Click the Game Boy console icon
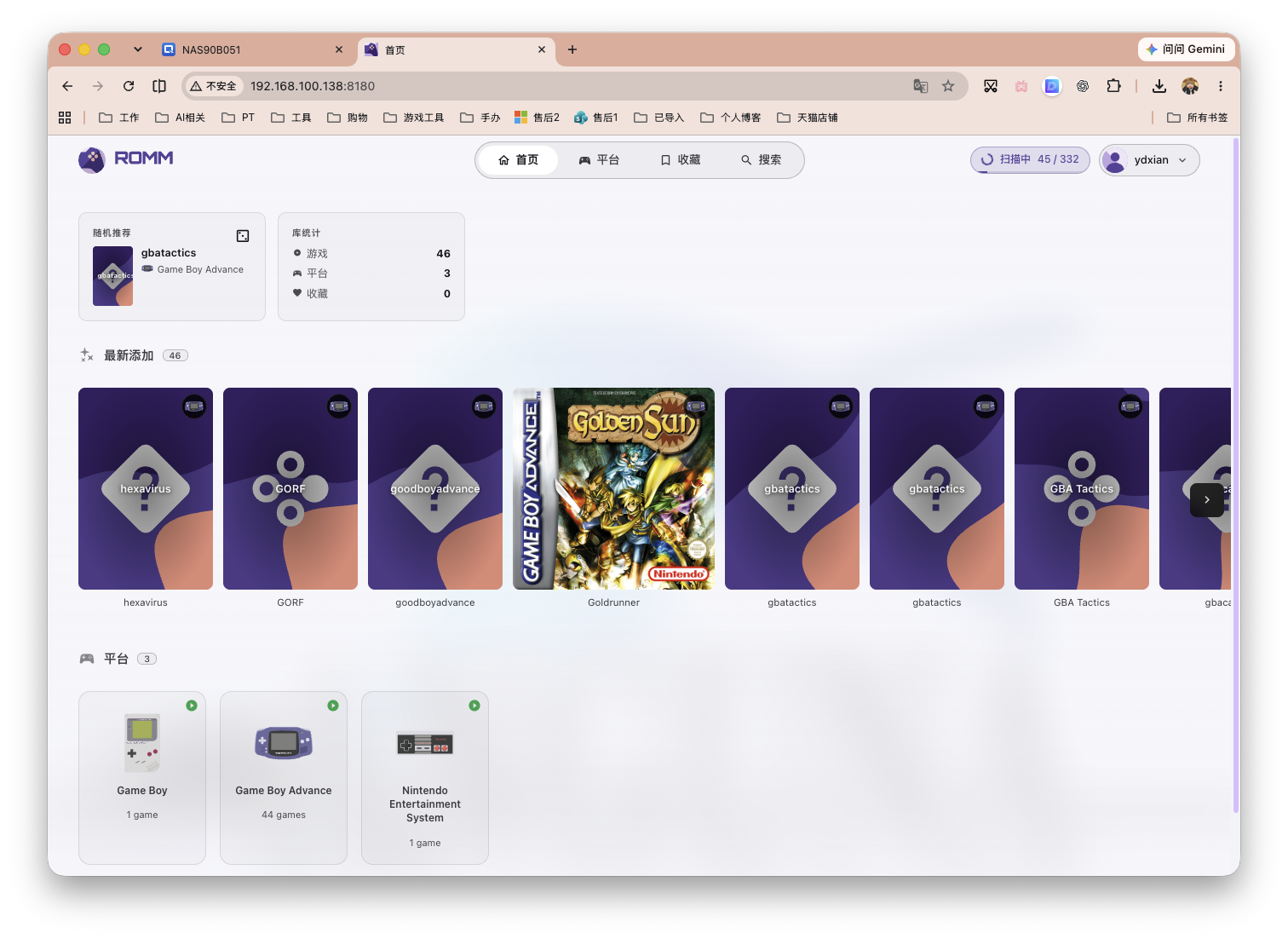Viewport: 1288px width, 939px height. click(142, 743)
